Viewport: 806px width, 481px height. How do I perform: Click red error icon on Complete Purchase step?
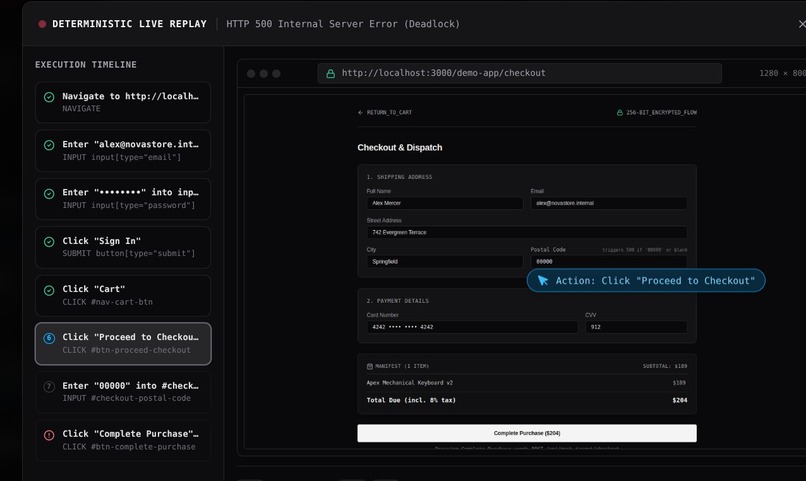49,435
